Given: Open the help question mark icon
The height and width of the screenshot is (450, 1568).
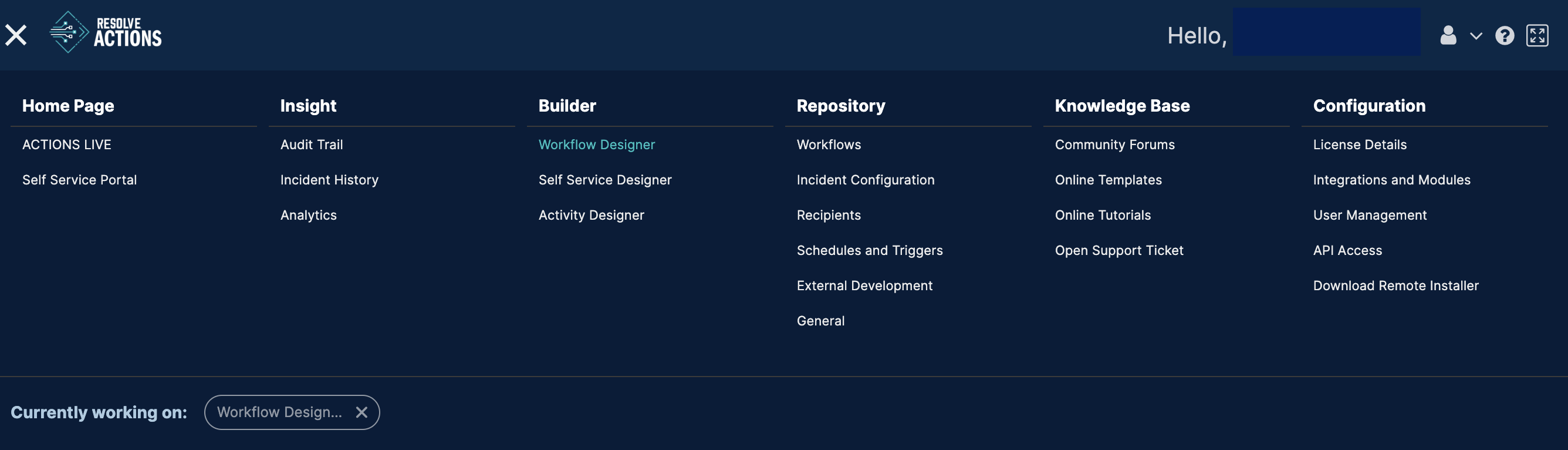Looking at the screenshot, I should 1504,35.
